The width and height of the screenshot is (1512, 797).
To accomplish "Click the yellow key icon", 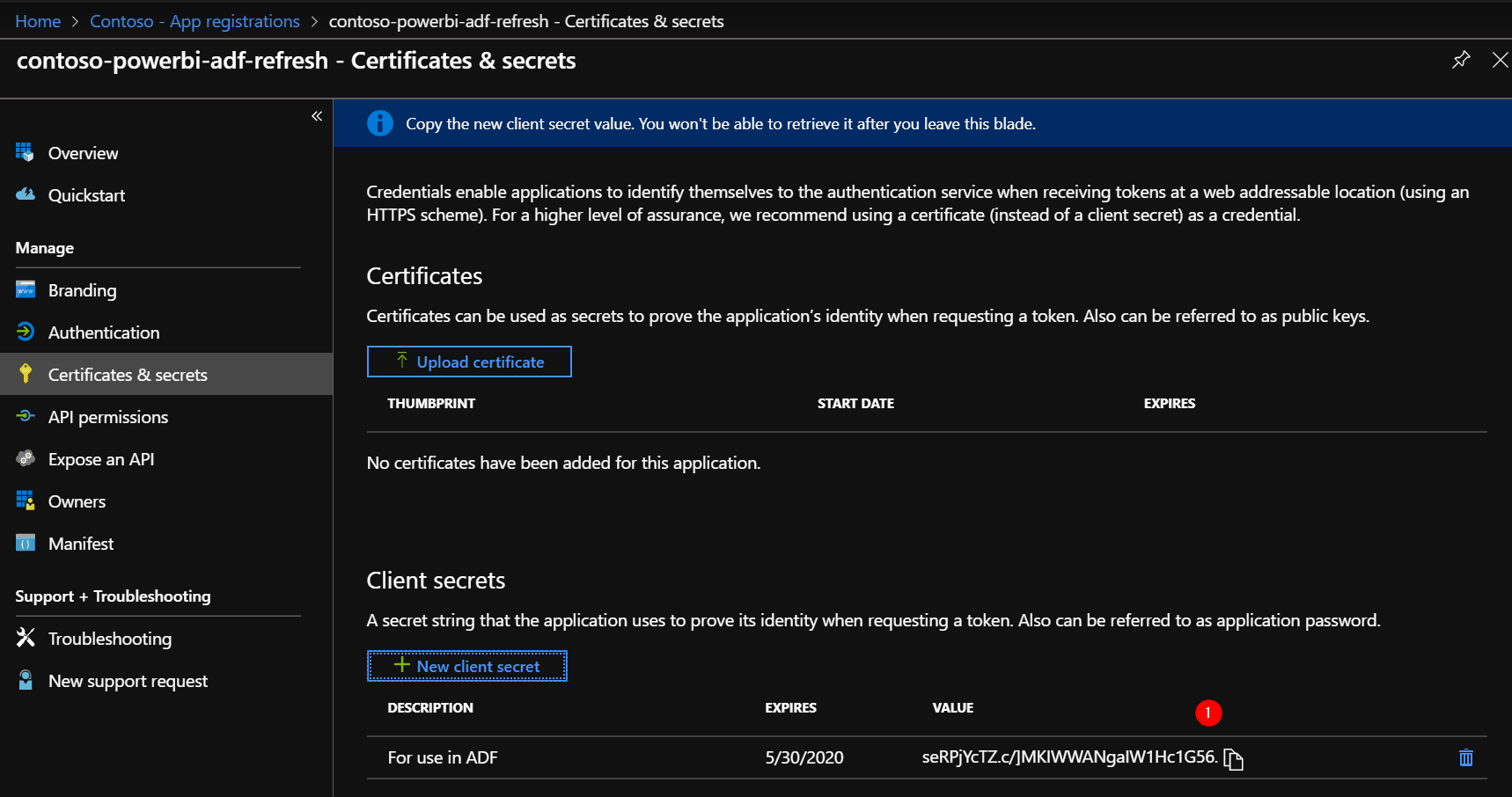I will 26,374.
